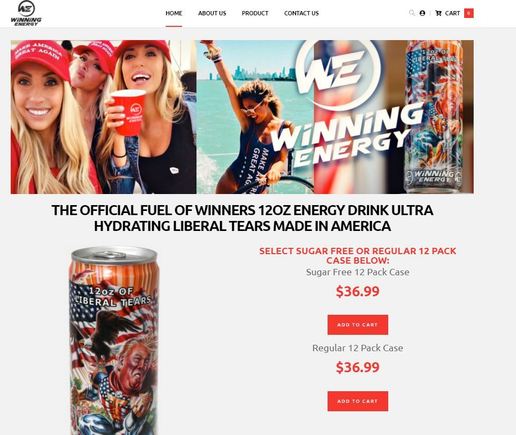Open the Product menu item
The height and width of the screenshot is (435, 516).
click(x=255, y=13)
